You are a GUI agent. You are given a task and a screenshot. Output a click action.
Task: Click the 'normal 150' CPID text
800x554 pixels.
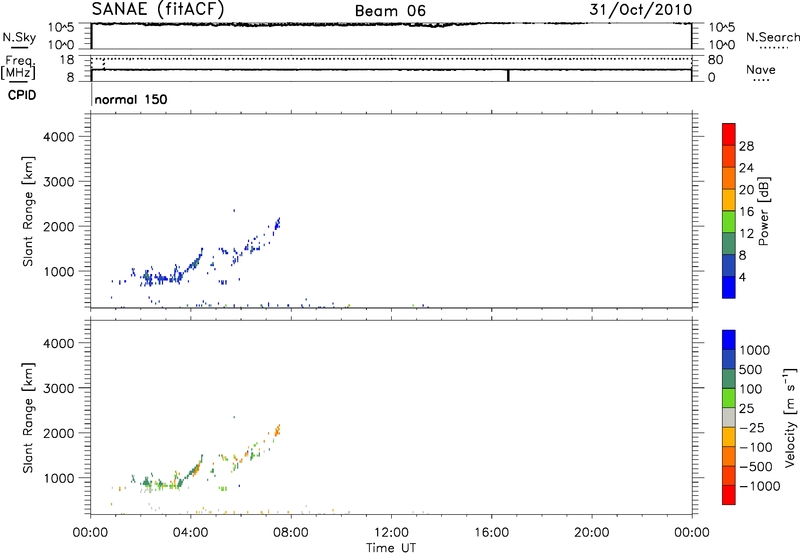131,99
